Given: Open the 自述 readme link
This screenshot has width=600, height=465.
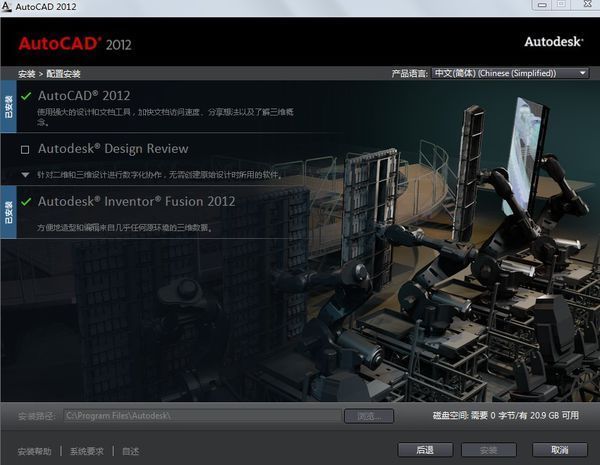Looking at the screenshot, I should click(x=130, y=452).
